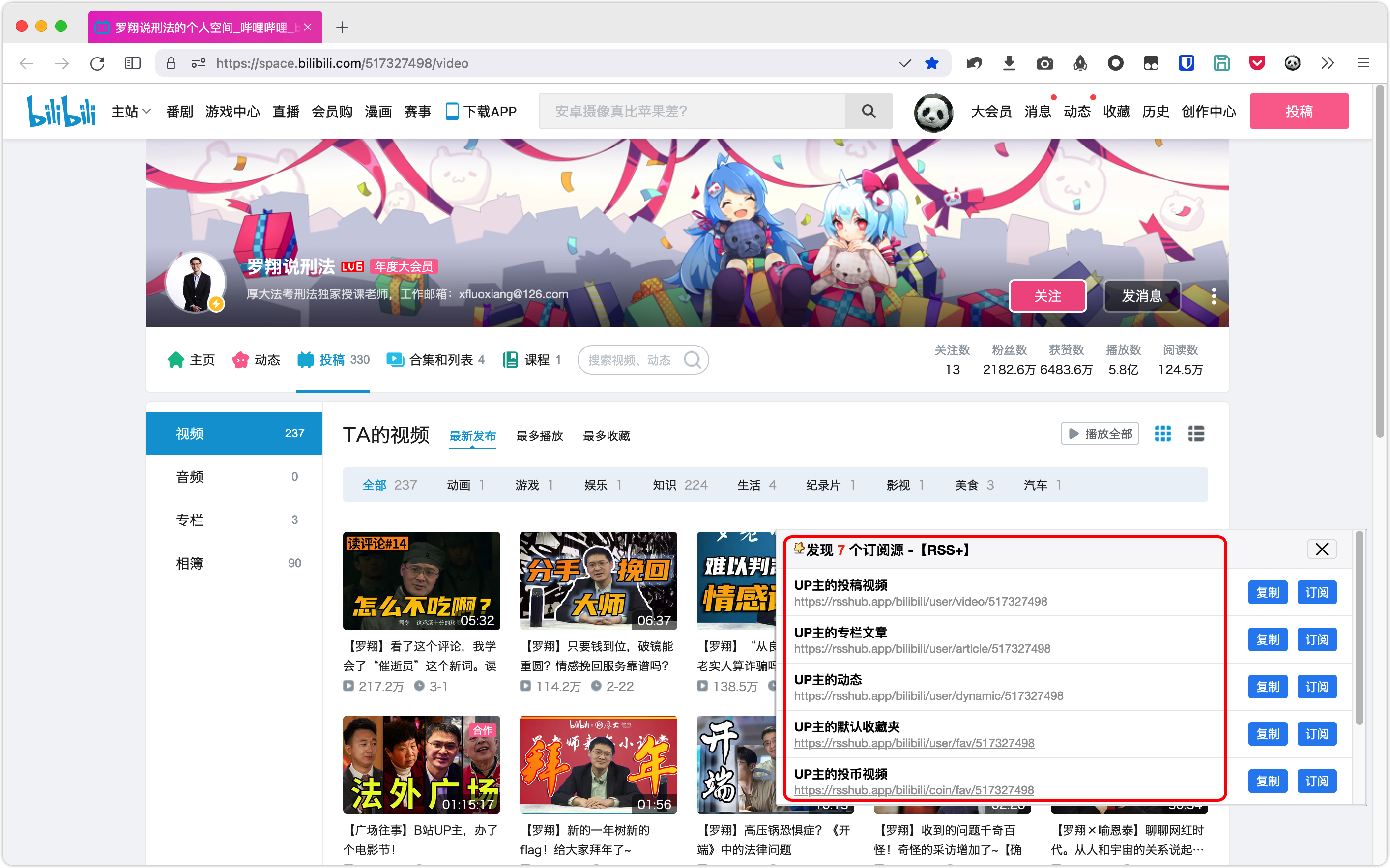
Task: Open the UP主的动态 RSS feed link
Action: (x=928, y=696)
